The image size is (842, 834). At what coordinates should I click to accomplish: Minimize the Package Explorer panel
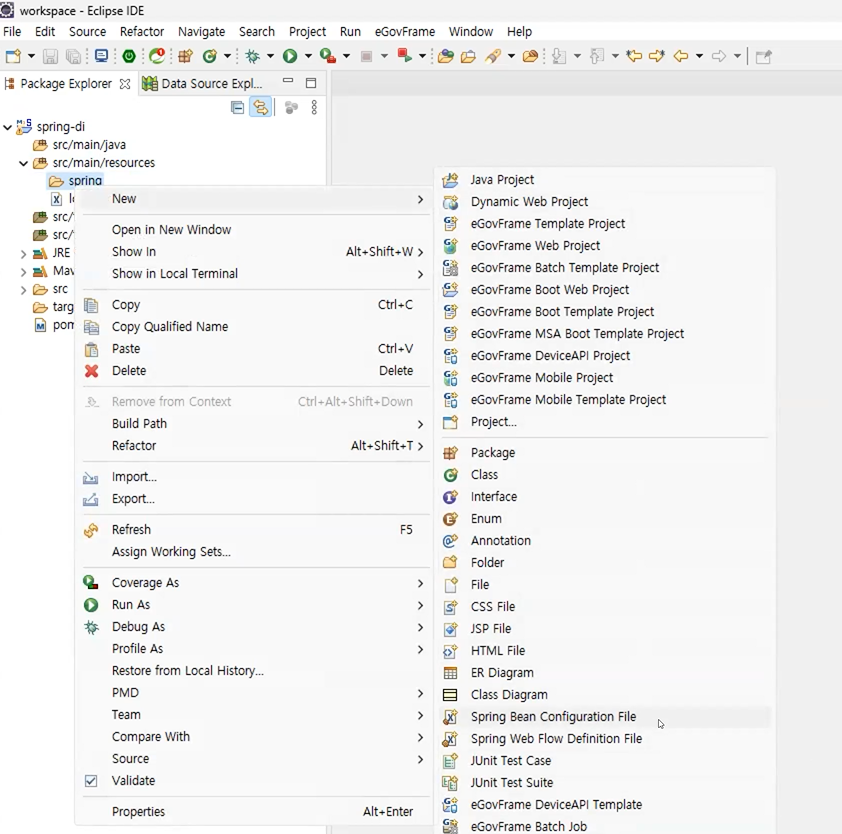pyautogui.click(x=288, y=81)
